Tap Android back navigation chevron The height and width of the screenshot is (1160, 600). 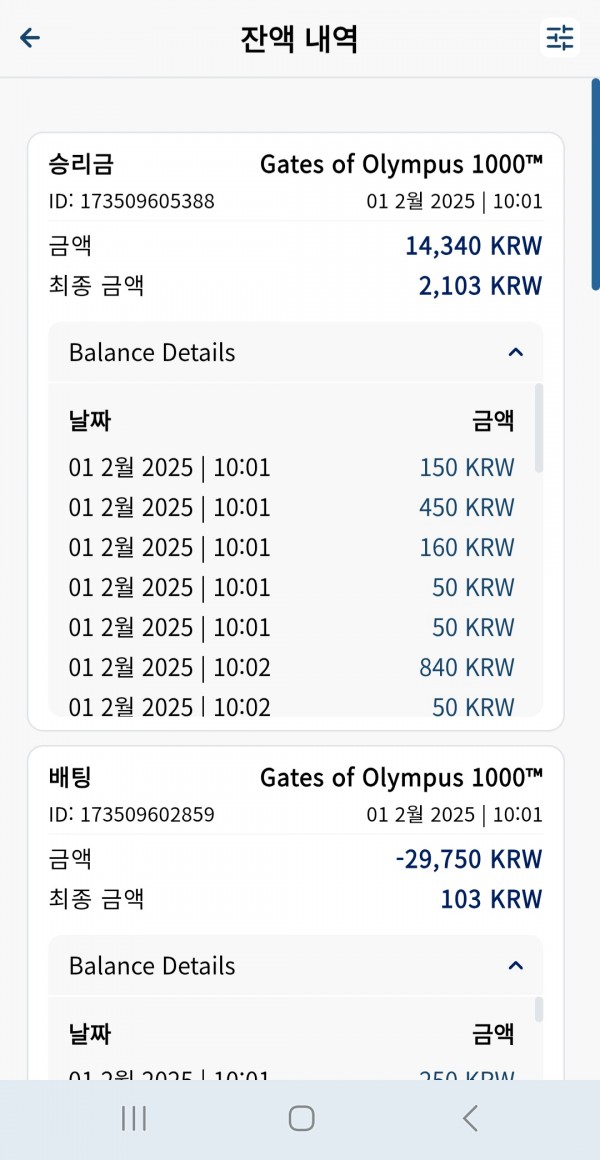[x=470, y=1119]
